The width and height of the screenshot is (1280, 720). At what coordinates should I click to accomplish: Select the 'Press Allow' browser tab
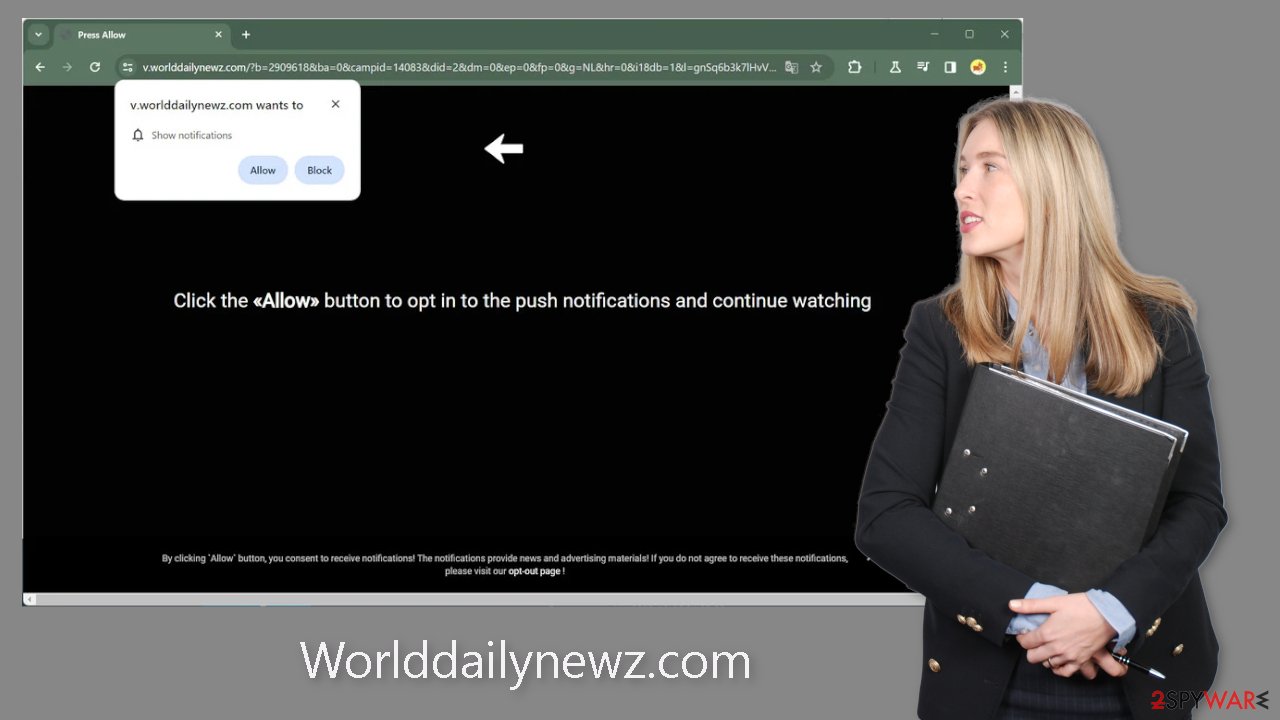pos(140,35)
